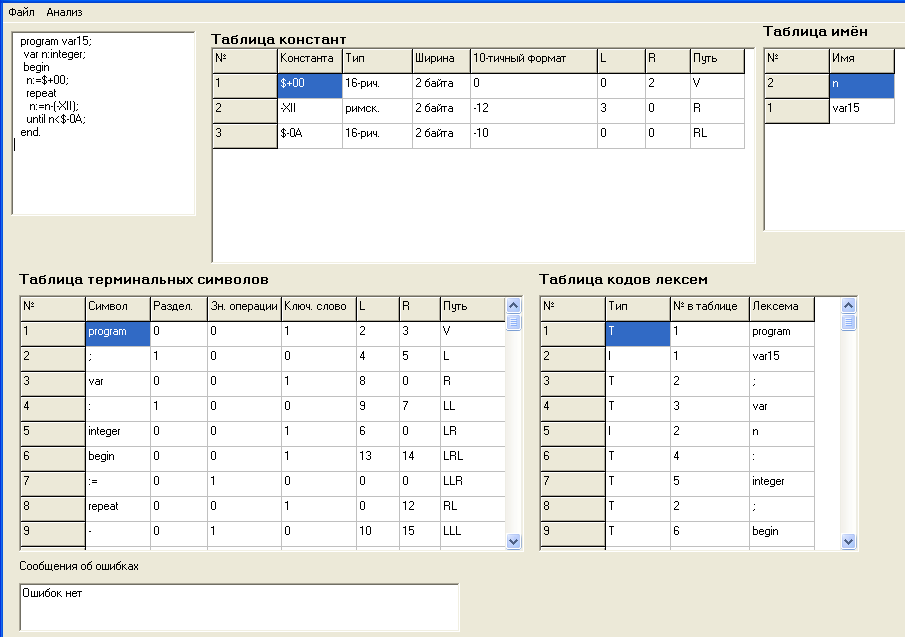
Task: Click the error messages box showing "Ошибок нет"
Action: (x=238, y=607)
